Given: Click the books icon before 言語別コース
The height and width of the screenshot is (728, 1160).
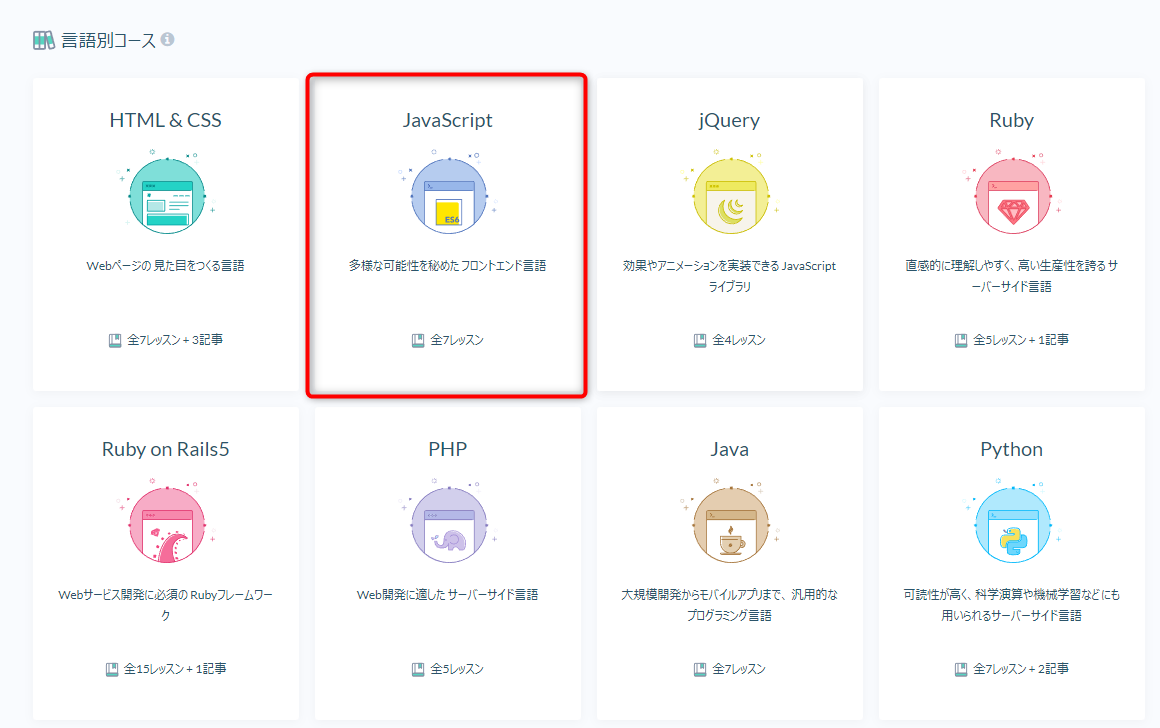Looking at the screenshot, I should click(x=44, y=40).
